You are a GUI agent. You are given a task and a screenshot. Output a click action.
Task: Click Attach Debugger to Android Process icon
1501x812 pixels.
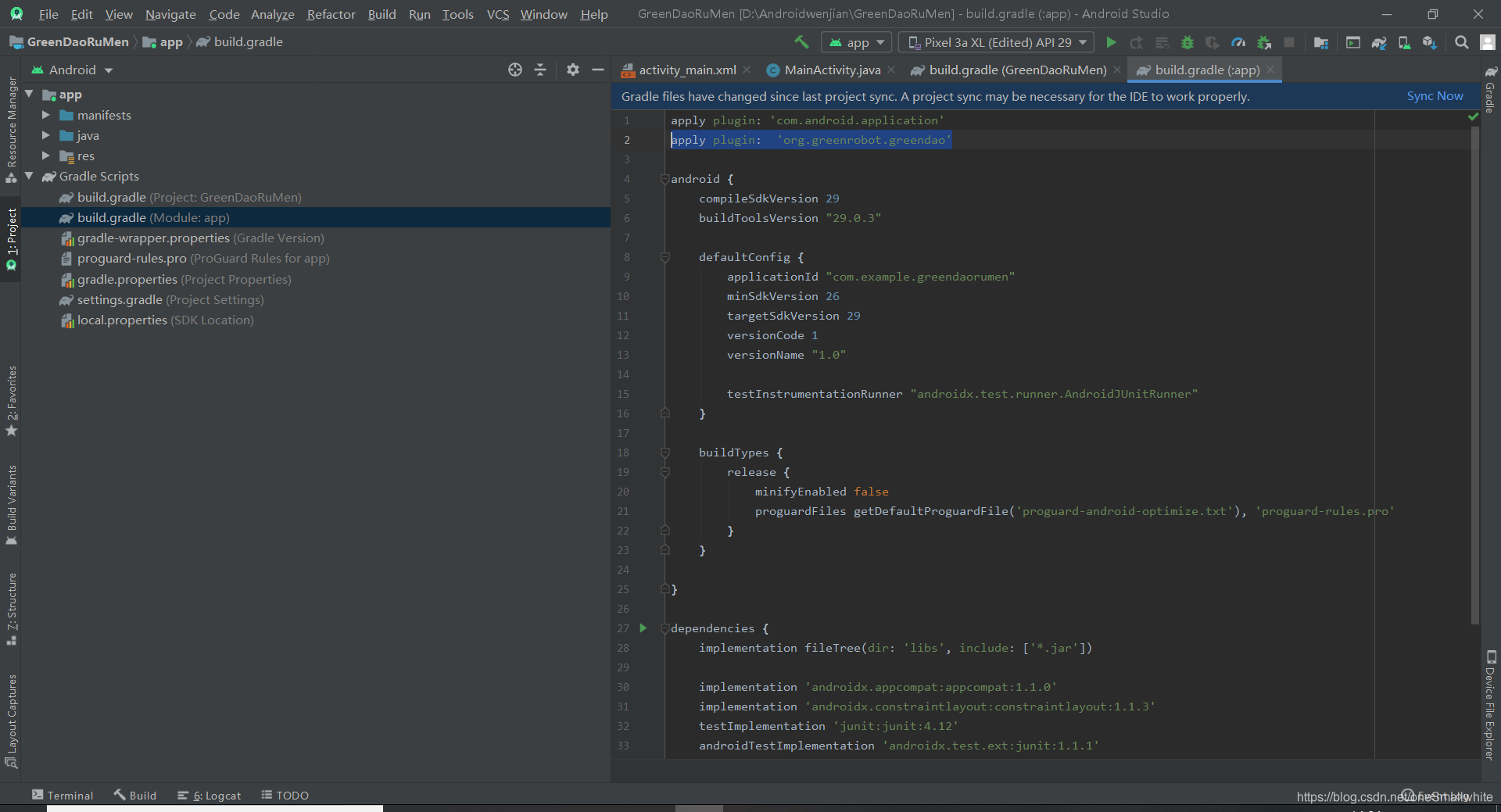(1263, 42)
